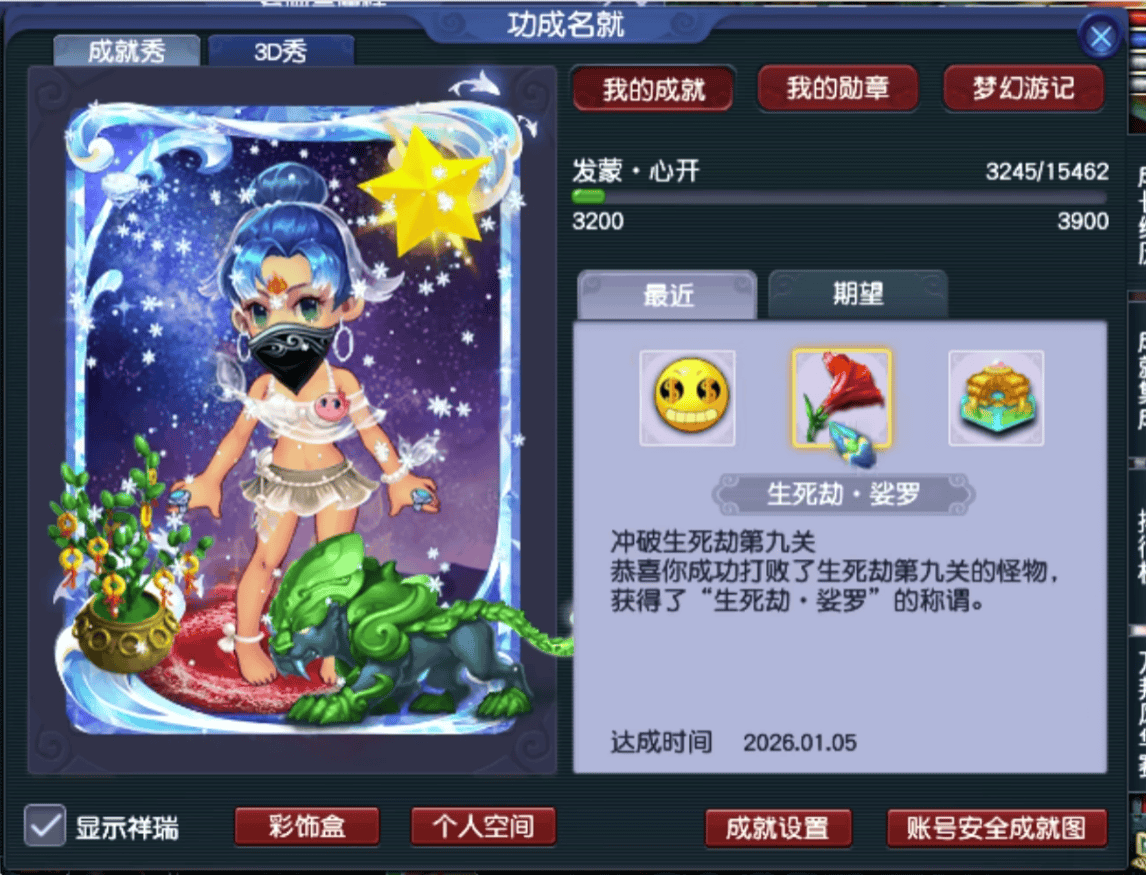Select the gold coin smiley achievement icon
Viewport: 1146px width, 875px height.
coord(687,398)
